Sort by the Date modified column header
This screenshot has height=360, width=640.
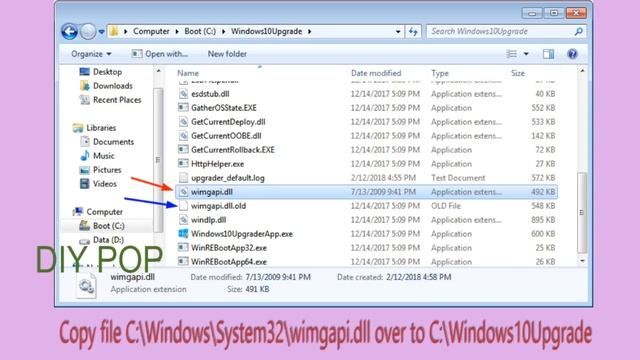pos(376,73)
